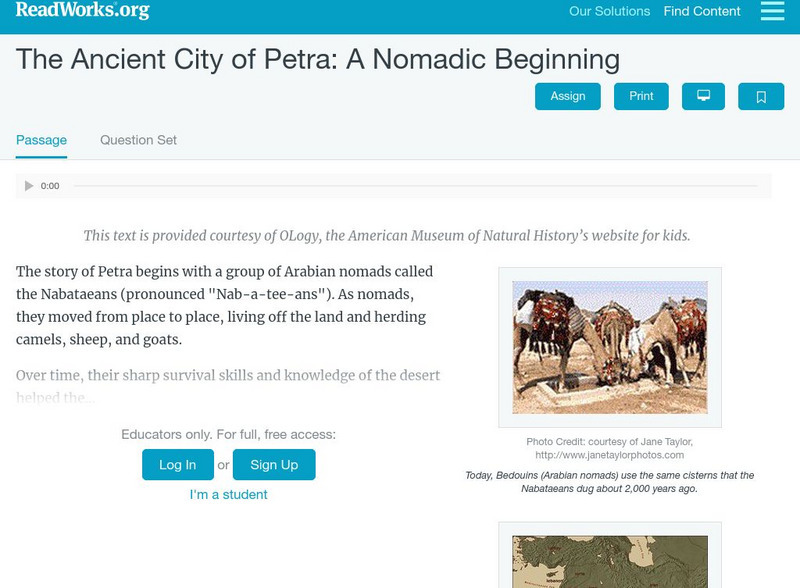Viewport: 800px width, 588px height.
Task: Open Our Solutions in the top bar
Action: 608,12
